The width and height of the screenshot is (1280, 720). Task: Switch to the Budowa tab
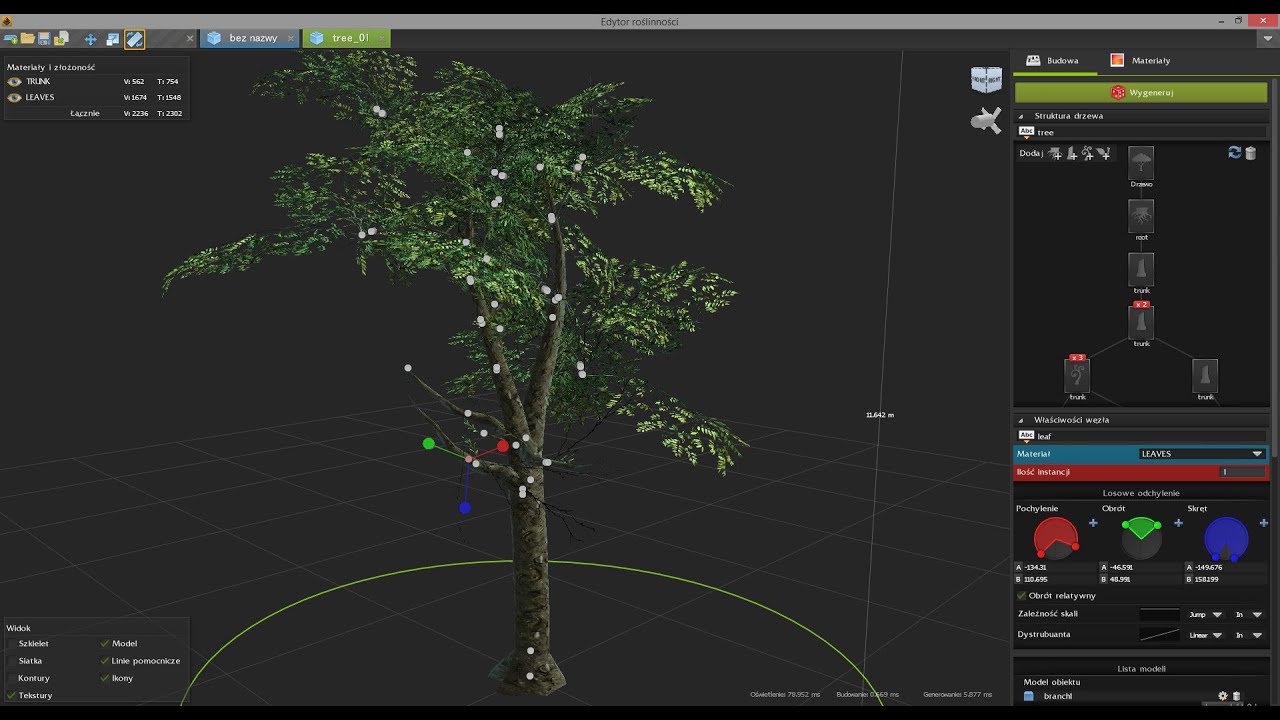(x=1053, y=60)
